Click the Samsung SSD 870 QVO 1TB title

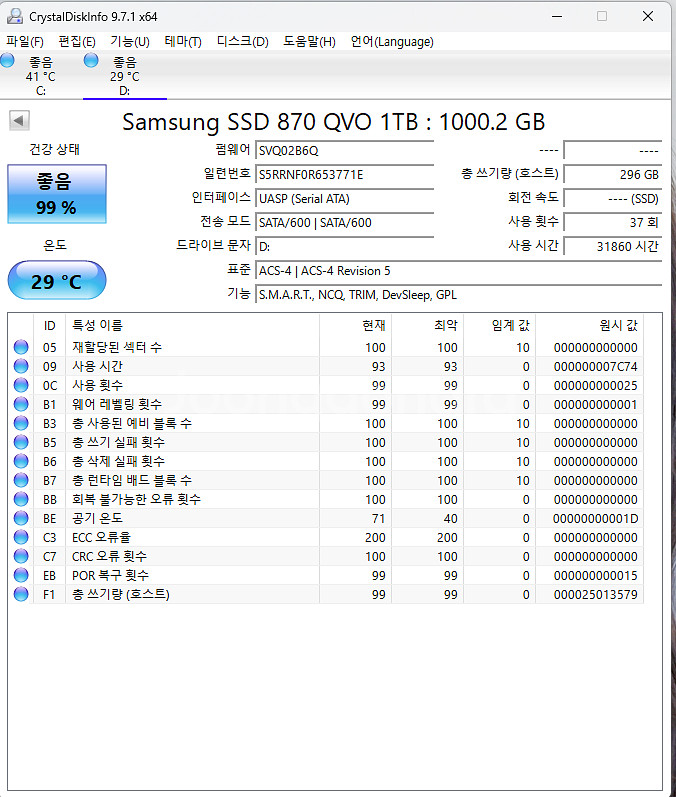click(333, 122)
